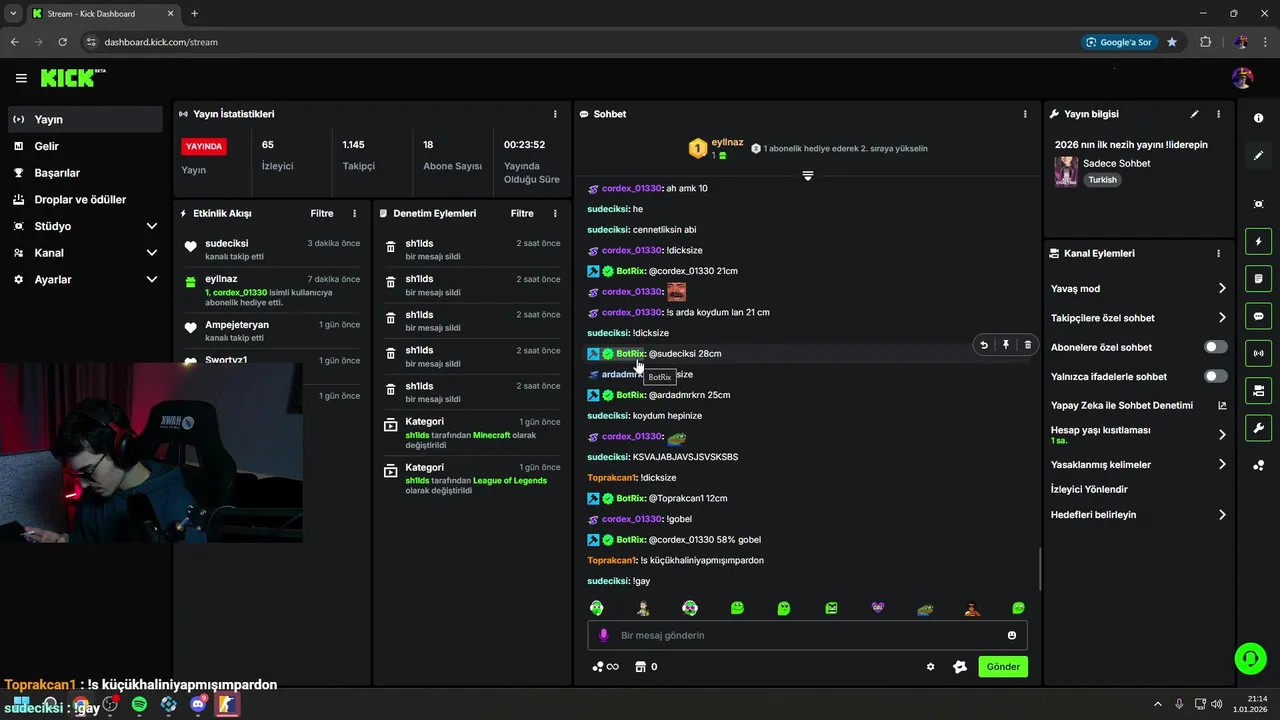The width and height of the screenshot is (1280, 720).
Task: Open the hamburger menu next to Kick logo
Action: pyautogui.click(x=21, y=78)
